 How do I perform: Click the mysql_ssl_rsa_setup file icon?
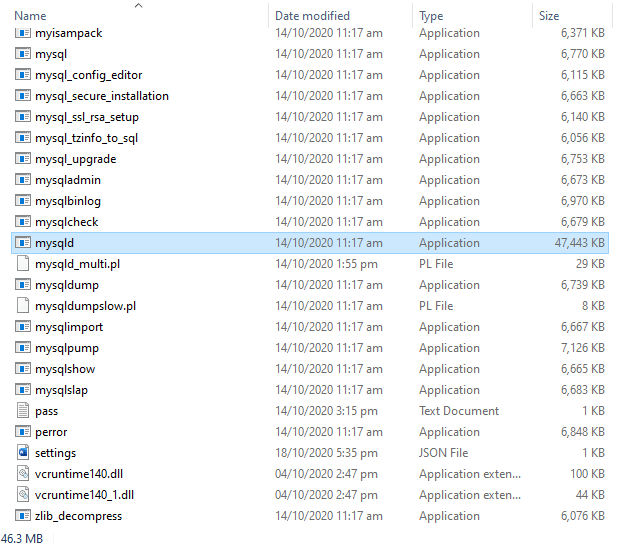[x=23, y=117]
